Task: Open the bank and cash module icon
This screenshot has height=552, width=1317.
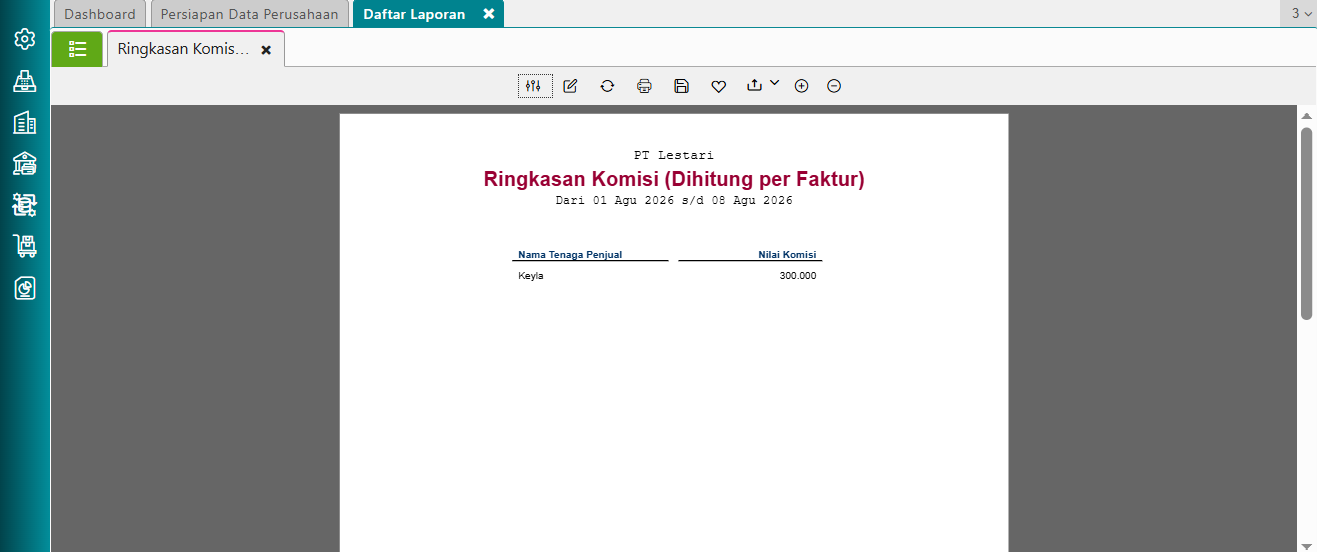Action: coord(25,164)
